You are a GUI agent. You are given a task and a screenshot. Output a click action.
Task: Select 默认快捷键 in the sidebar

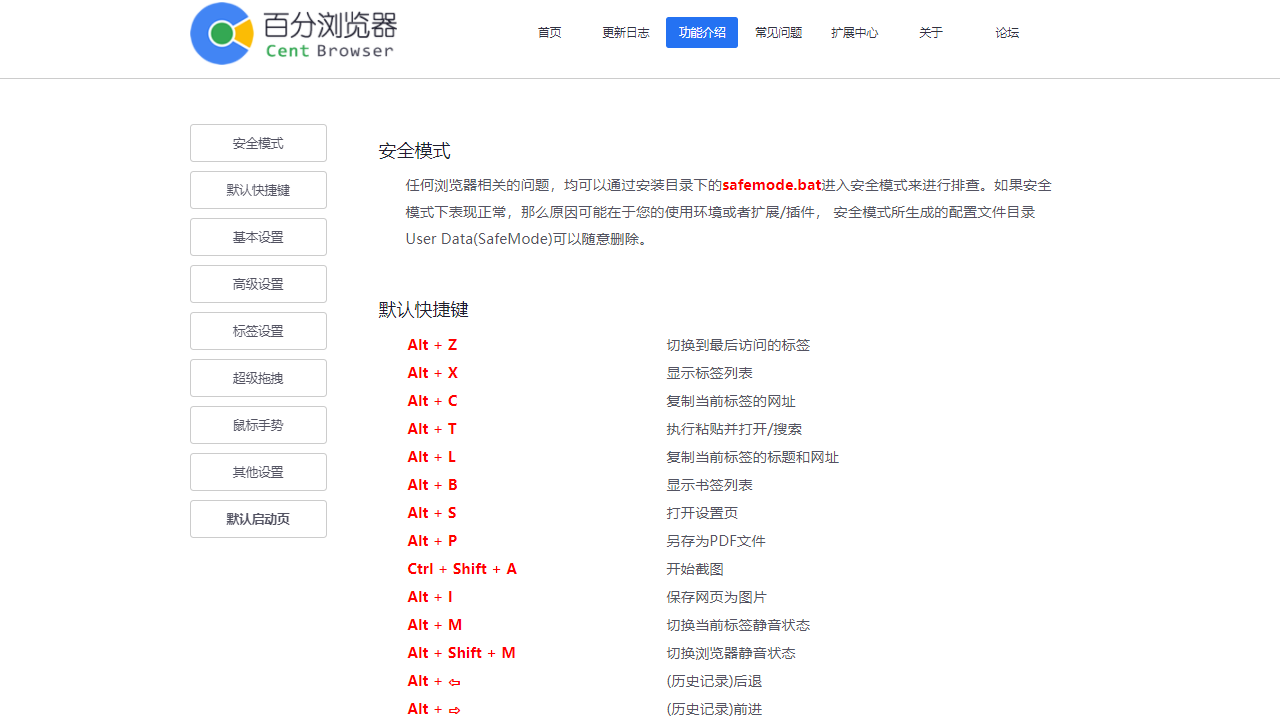click(258, 189)
